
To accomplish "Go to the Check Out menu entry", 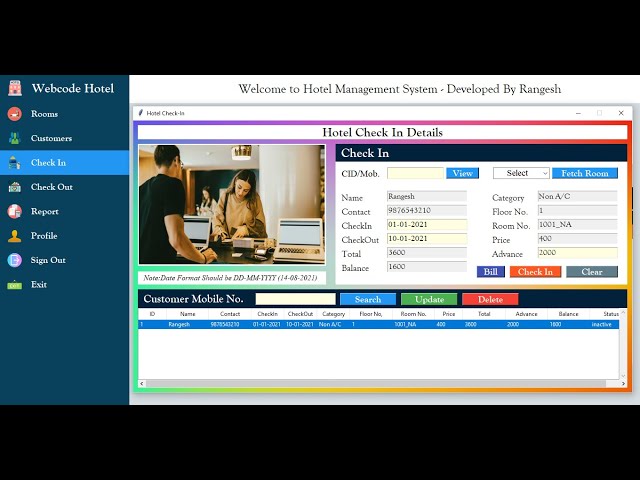I will (x=52, y=187).
